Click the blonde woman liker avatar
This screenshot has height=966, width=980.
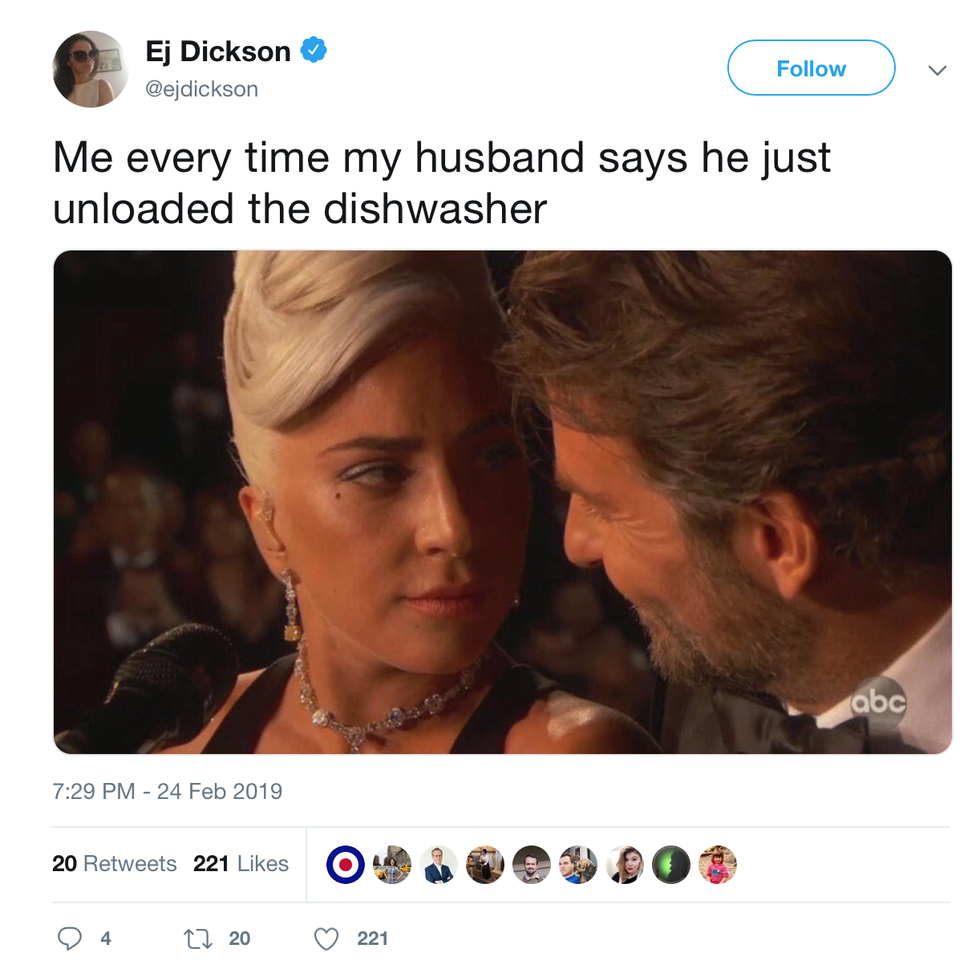(624, 864)
